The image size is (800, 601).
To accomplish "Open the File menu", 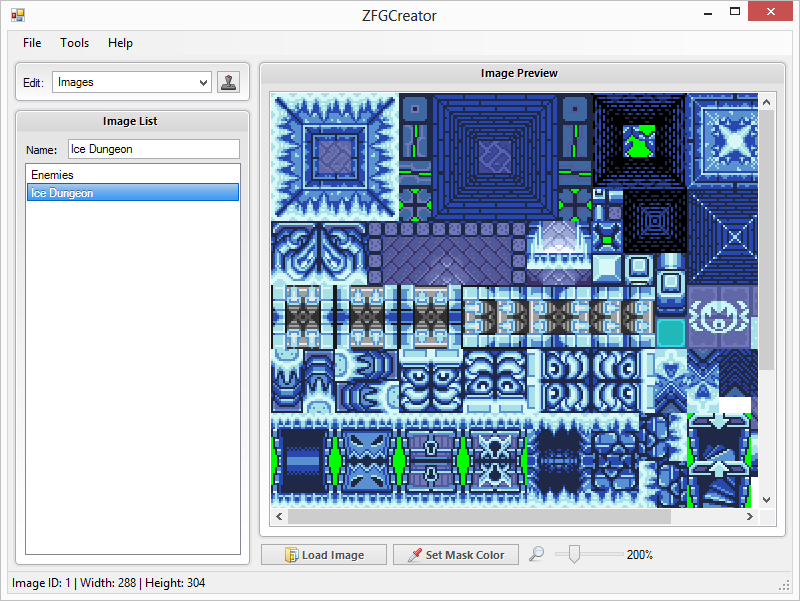I will tap(32, 43).
